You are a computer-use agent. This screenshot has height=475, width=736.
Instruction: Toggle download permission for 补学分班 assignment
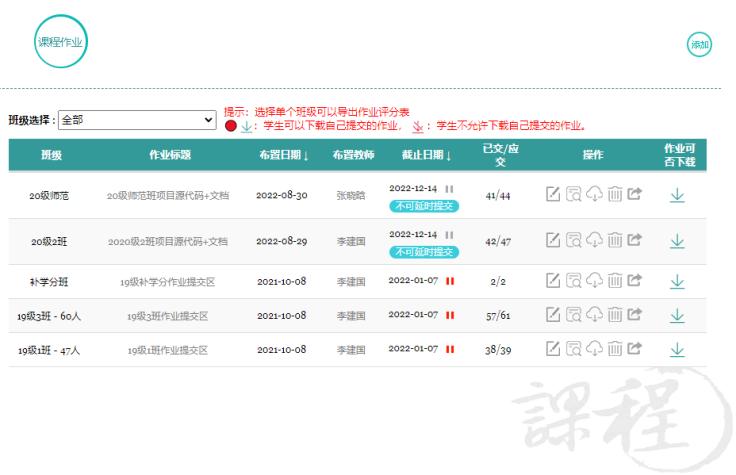coord(677,282)
